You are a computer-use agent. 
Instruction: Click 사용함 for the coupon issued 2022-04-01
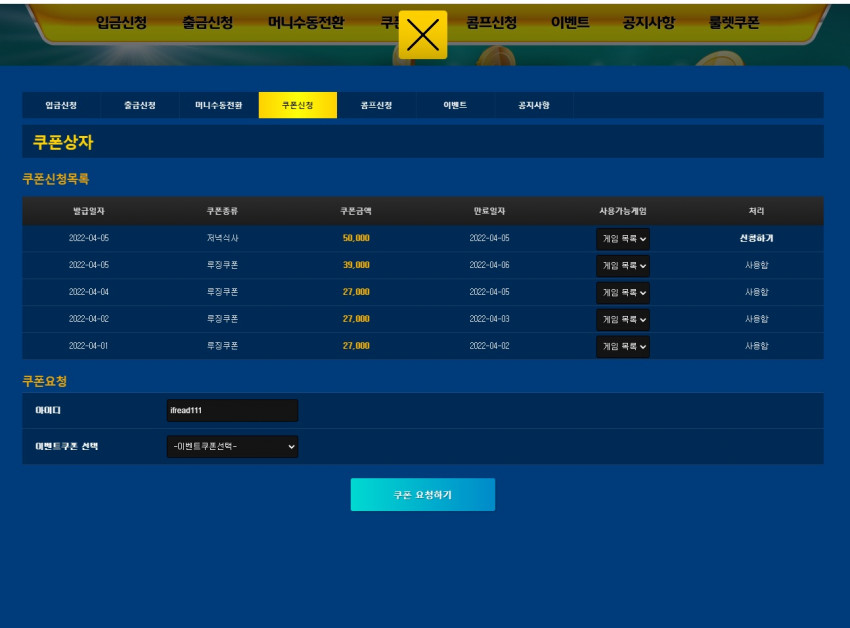757,345
